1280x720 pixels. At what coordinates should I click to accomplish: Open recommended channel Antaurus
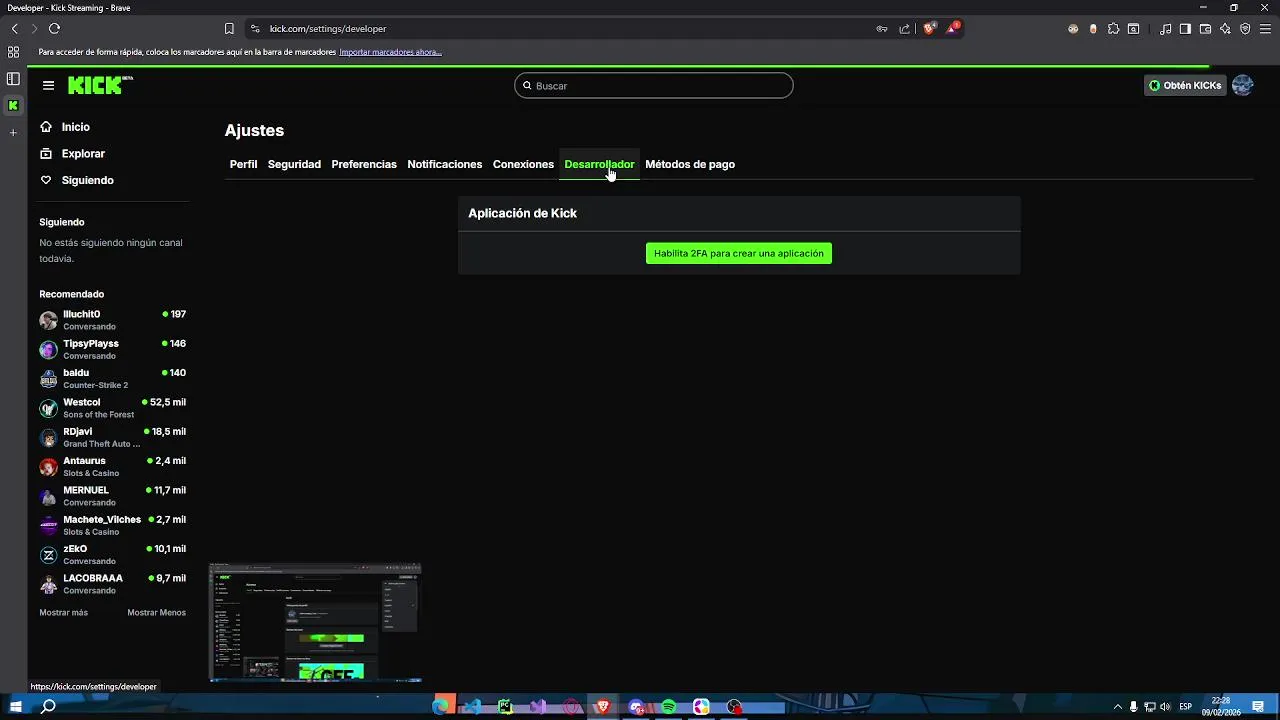click(x=112, y=467)
